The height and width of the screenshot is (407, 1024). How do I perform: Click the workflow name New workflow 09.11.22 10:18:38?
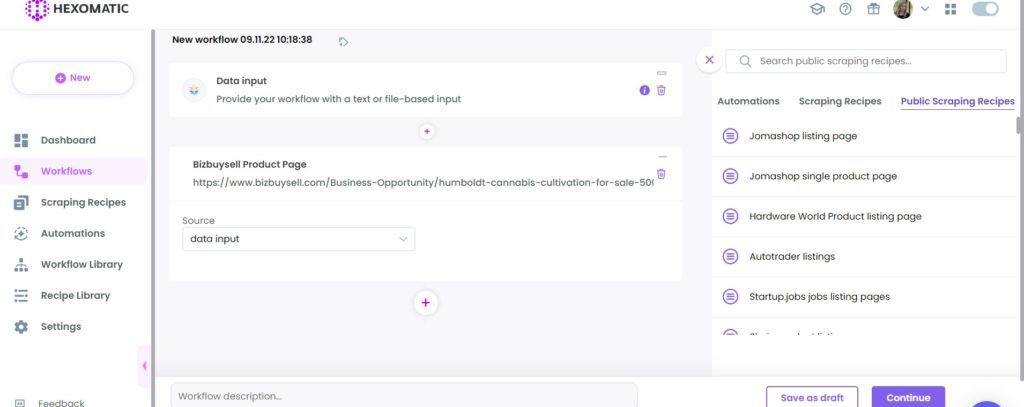tap(242, 40)
